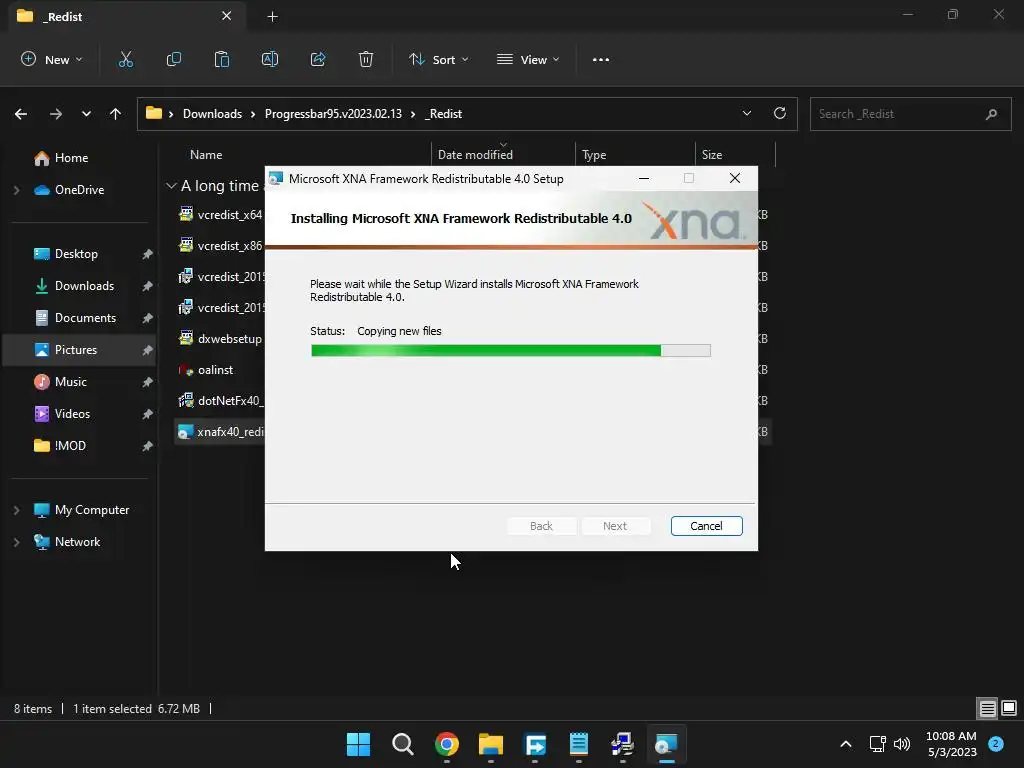Click the Search _Redist field
Image resolution: width=1024 pixels, height=768 pixels.
tap(910, 114)
